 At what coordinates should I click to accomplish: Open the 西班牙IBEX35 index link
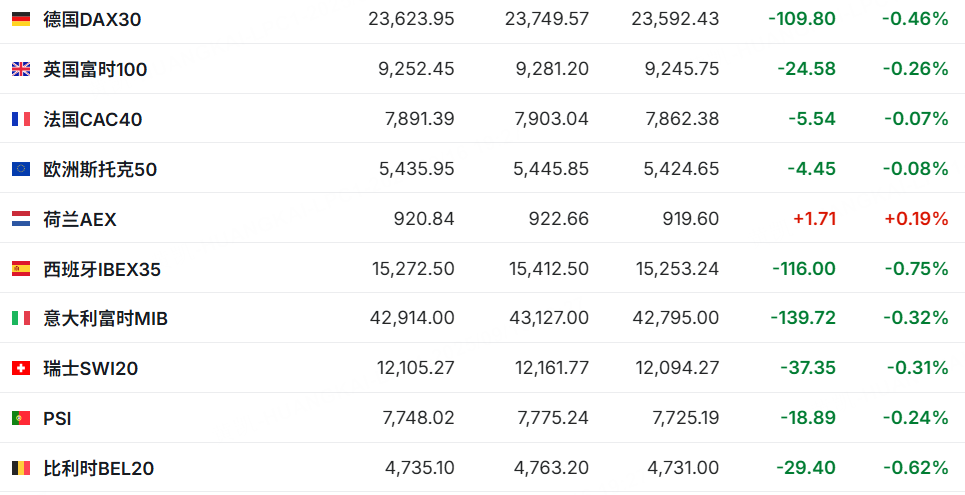102,269
